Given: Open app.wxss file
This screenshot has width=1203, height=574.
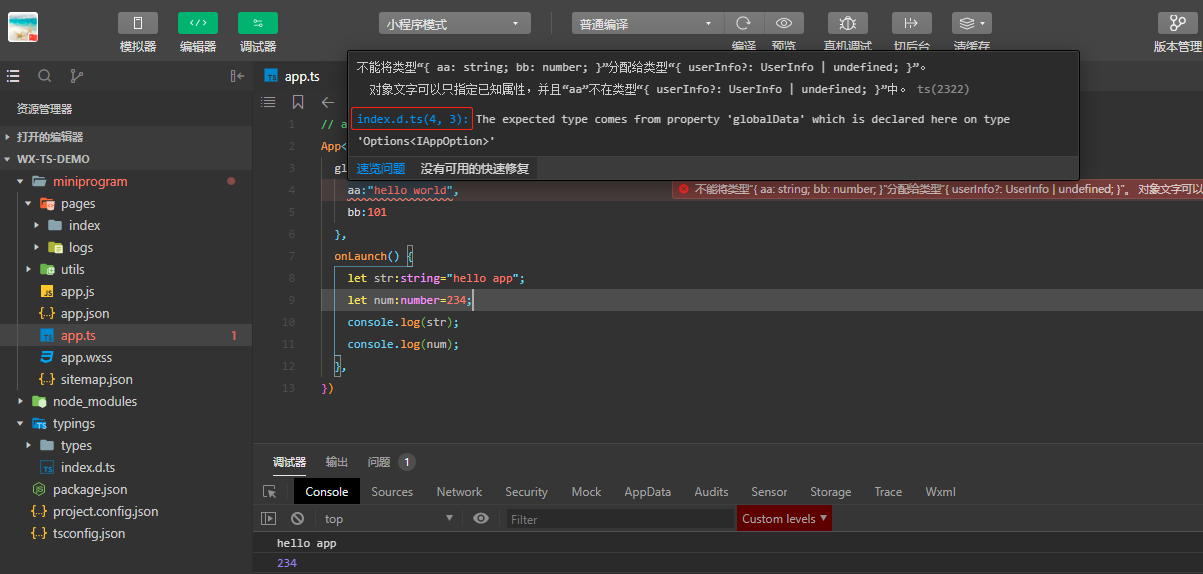Looking at the screenshot, I should click(x=126, y=357).
